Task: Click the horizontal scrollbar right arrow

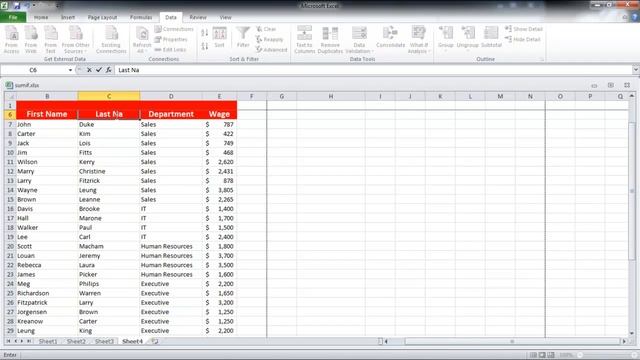Action: click(623, 341)
